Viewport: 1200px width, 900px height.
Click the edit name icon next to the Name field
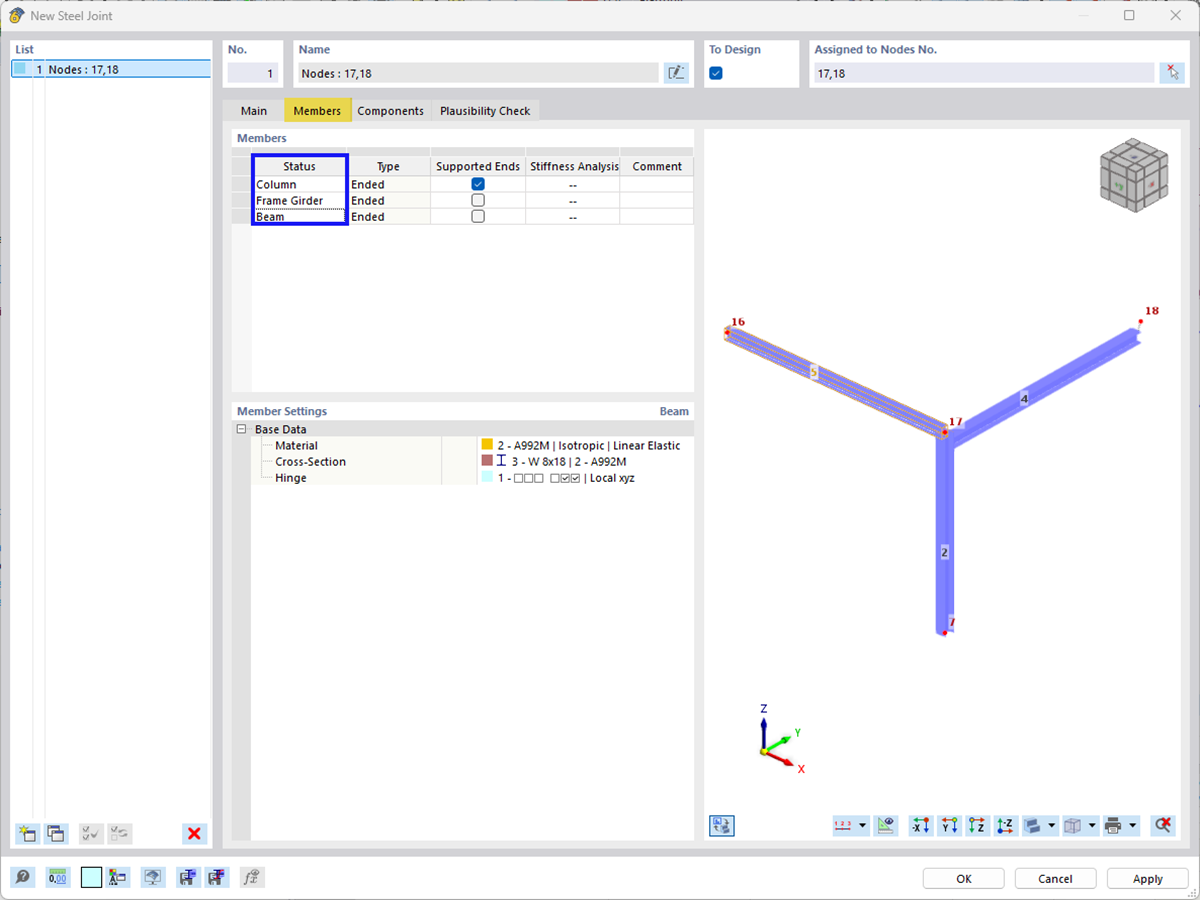(676, 72)
